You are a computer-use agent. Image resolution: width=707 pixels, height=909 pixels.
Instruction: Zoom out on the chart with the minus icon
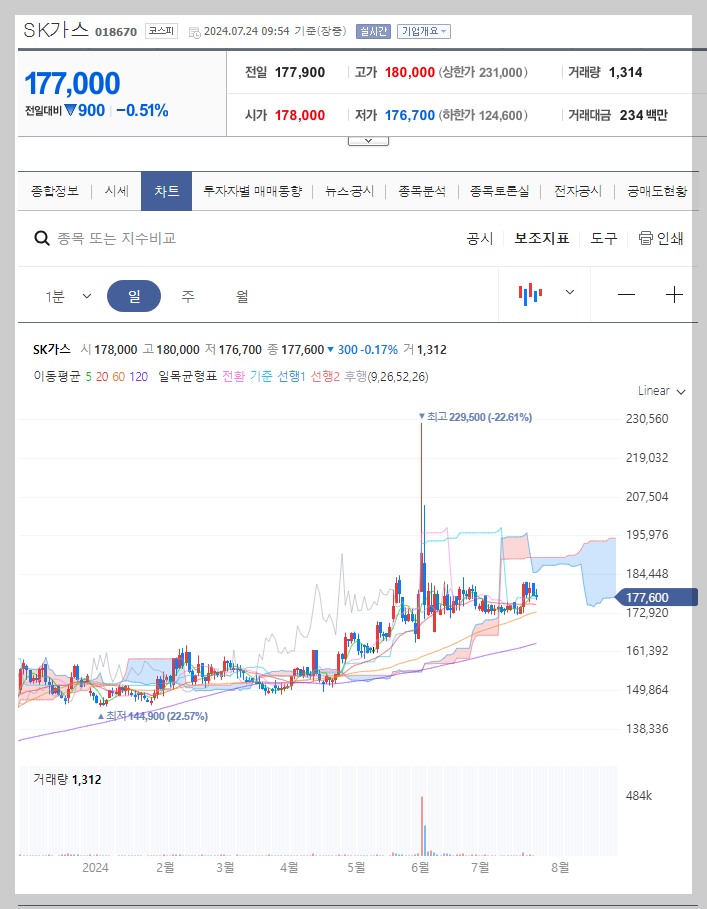[x=626, y=294]
